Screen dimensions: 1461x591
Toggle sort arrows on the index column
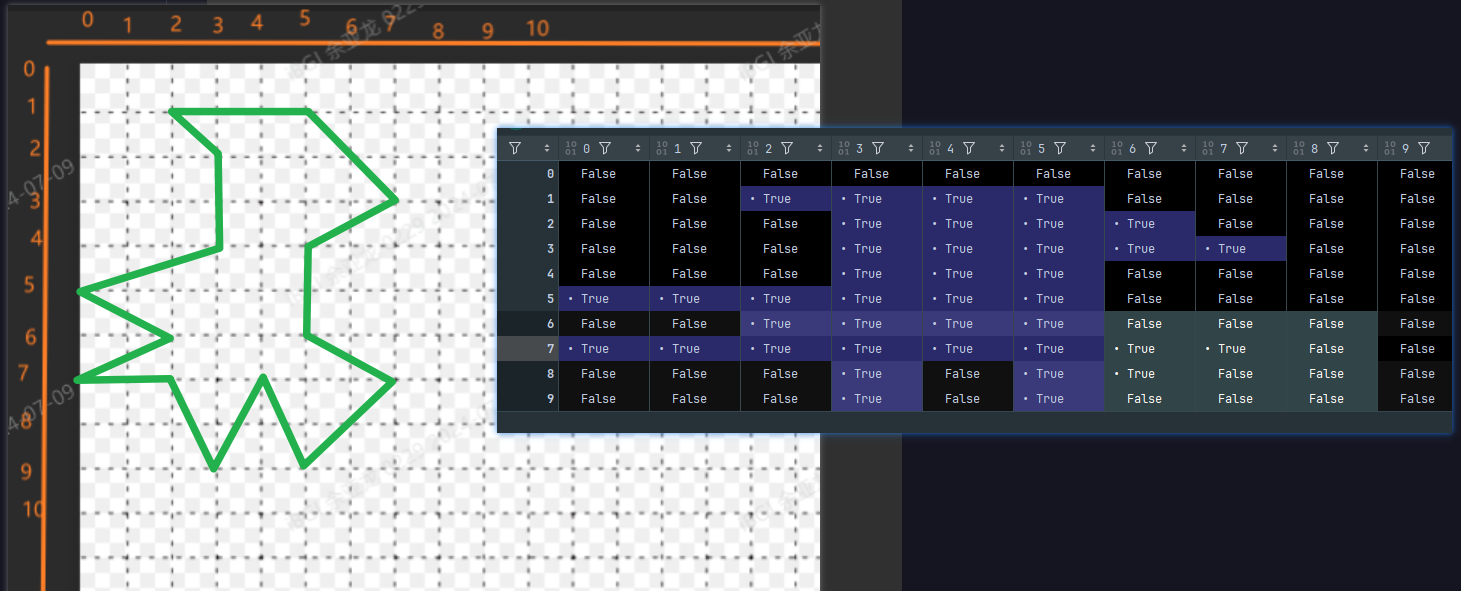click(x=547, y=148)
